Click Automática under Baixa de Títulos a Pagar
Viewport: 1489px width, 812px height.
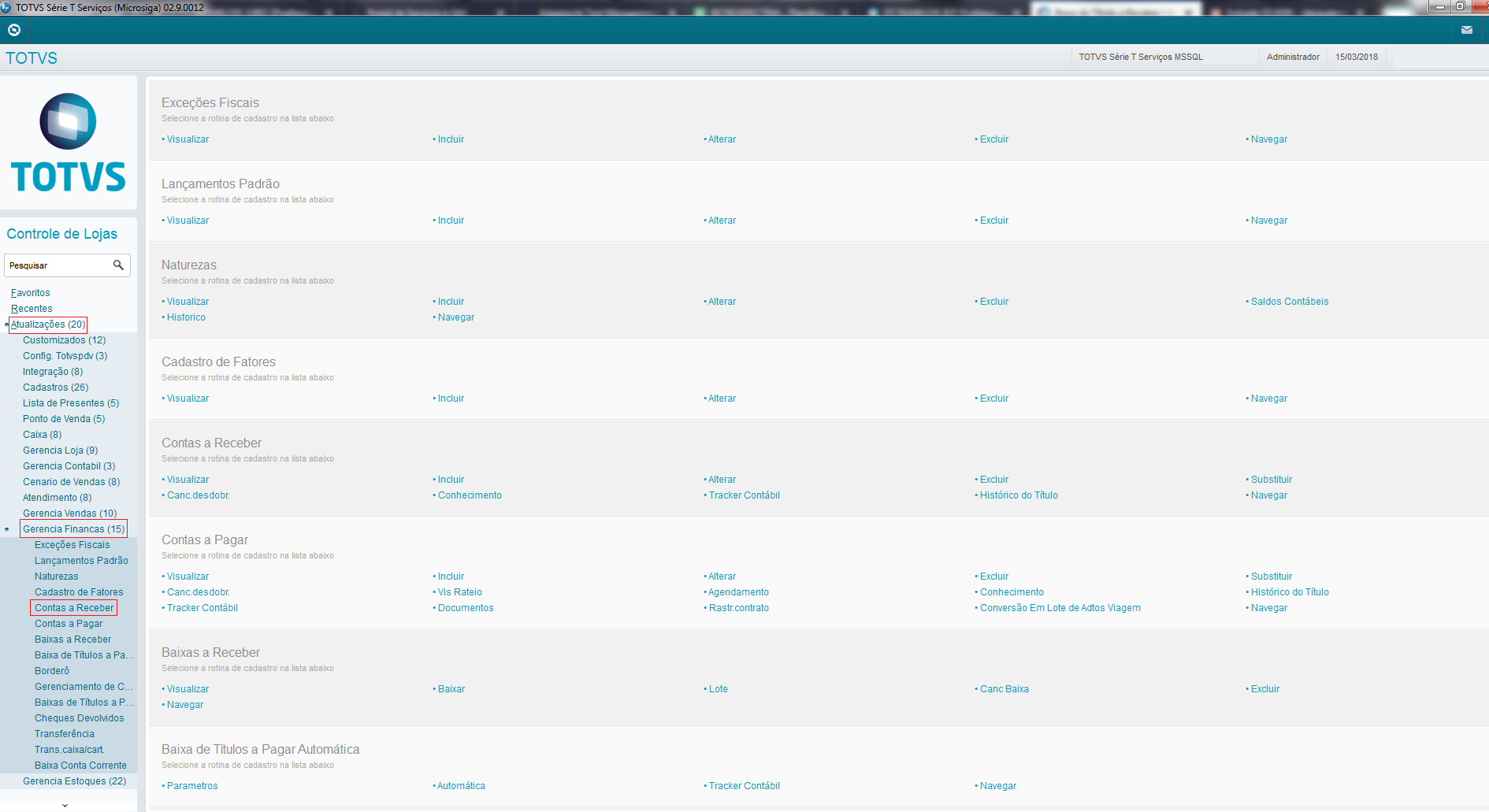[461, 786]
